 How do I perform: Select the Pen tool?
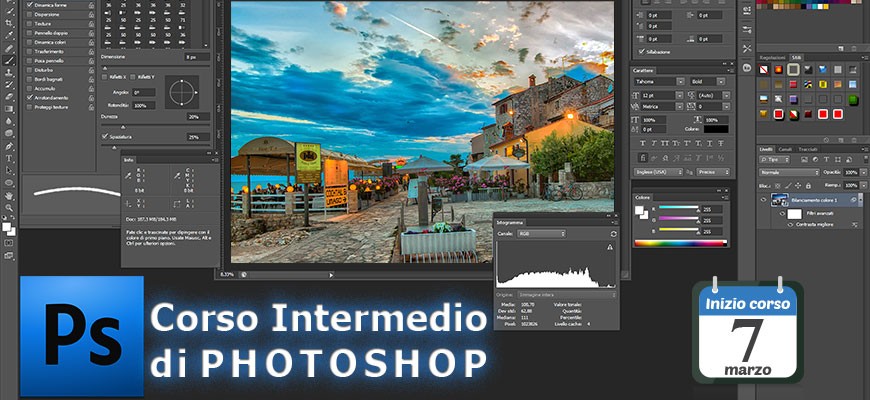tap(9, 146)
